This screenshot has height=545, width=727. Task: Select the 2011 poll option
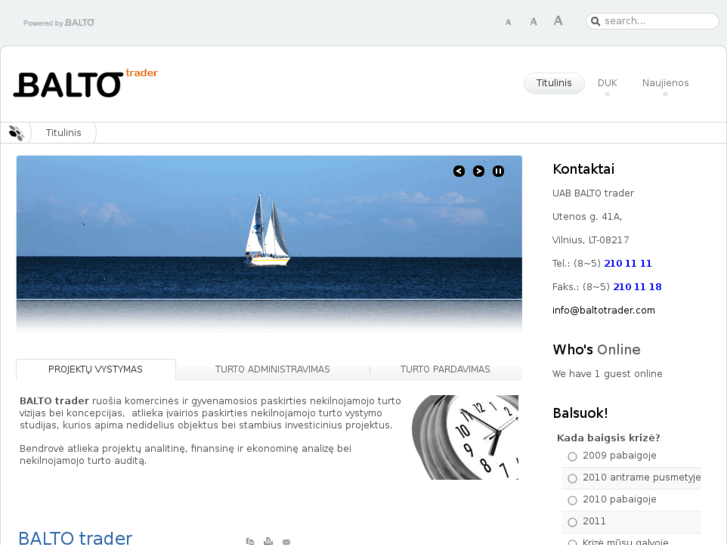(573, 522)
